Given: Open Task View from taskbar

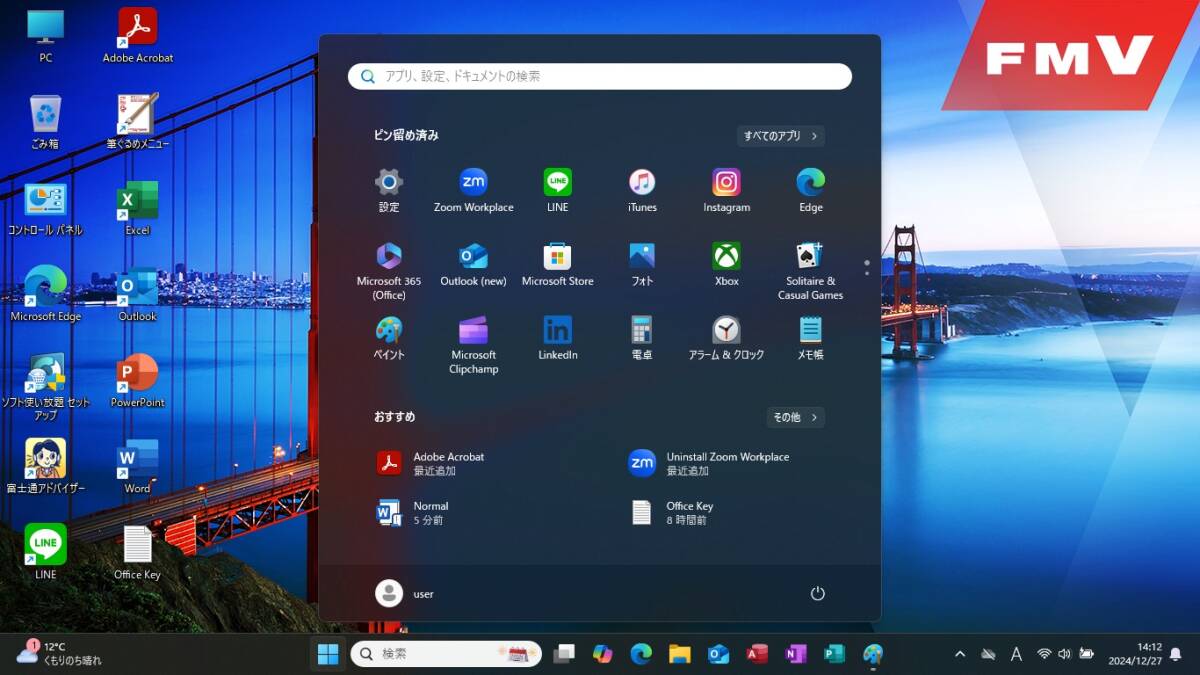Looking at the screenshot, I should coord(565,654).
